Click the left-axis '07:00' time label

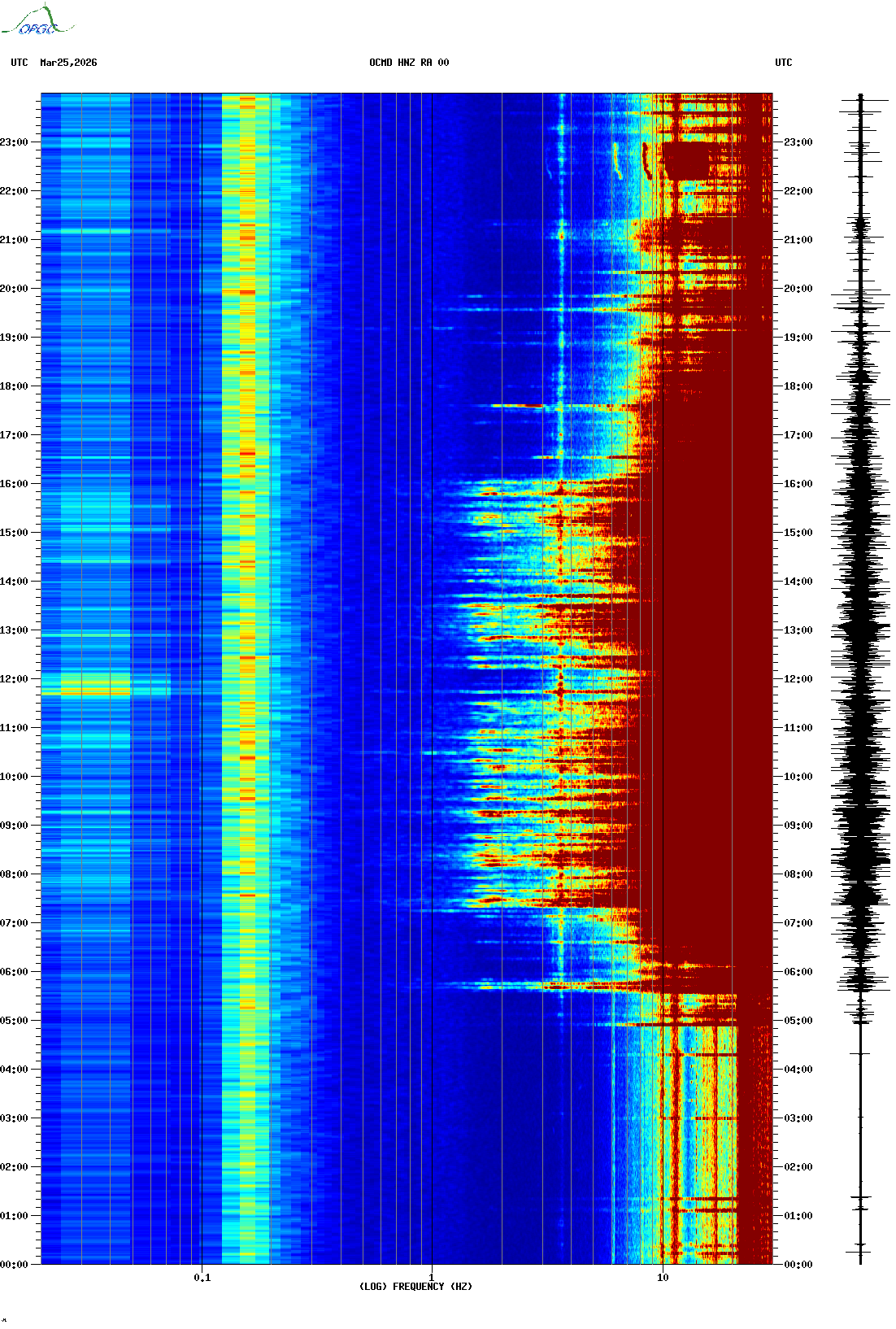point(14,923)
